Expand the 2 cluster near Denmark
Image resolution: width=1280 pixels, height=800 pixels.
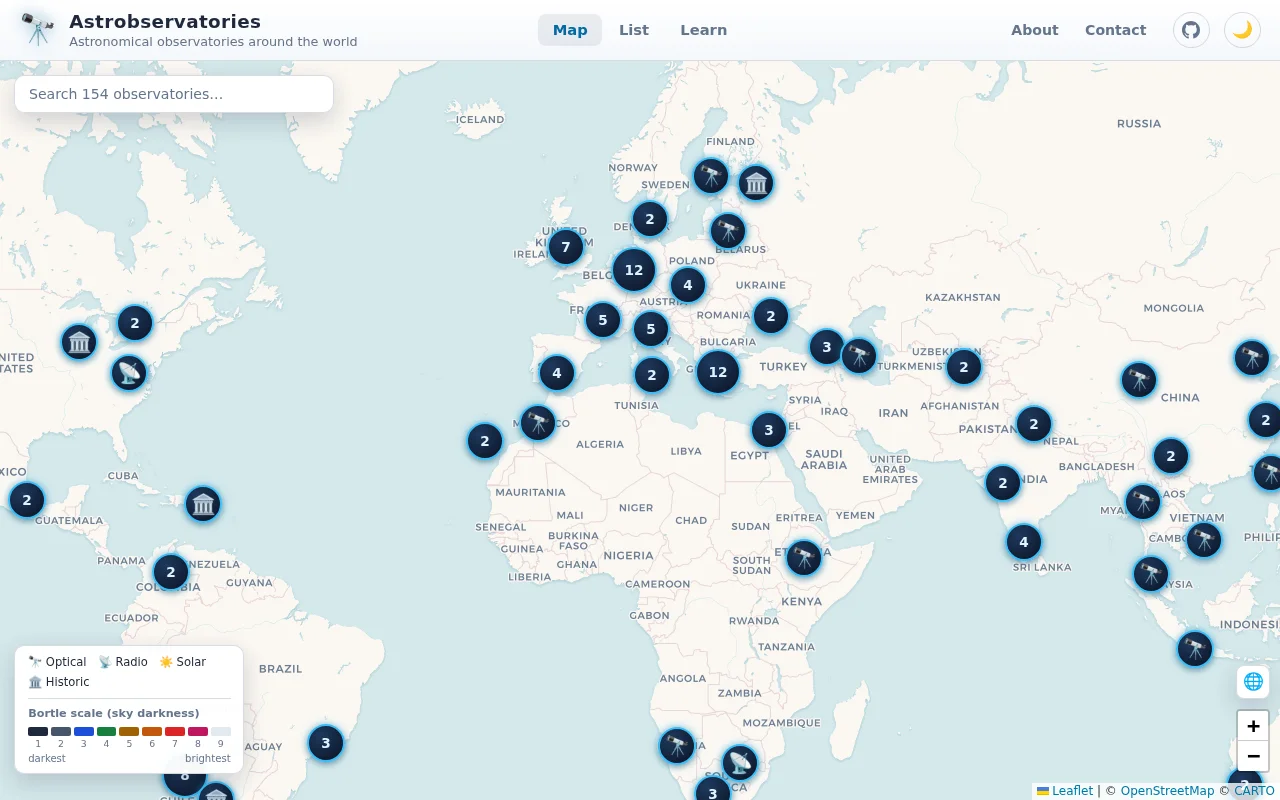point(650,219)
